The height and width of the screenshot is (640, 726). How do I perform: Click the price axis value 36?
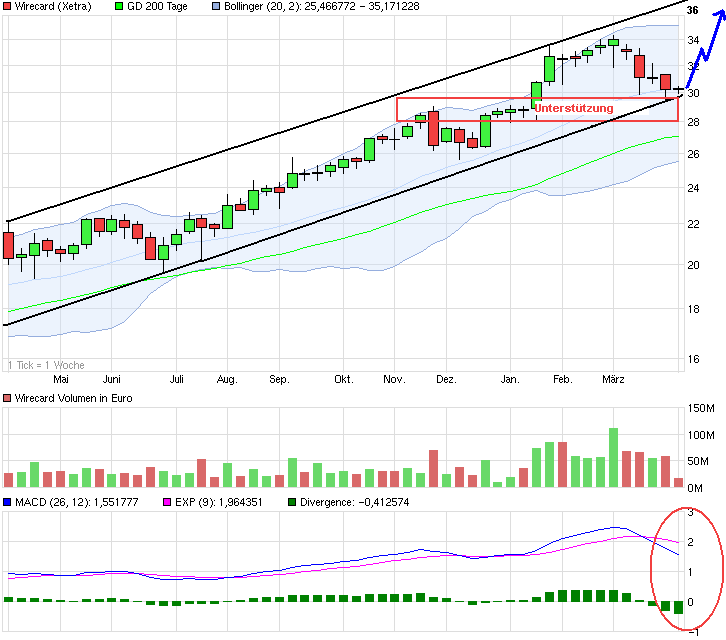[x=692, y=10]
